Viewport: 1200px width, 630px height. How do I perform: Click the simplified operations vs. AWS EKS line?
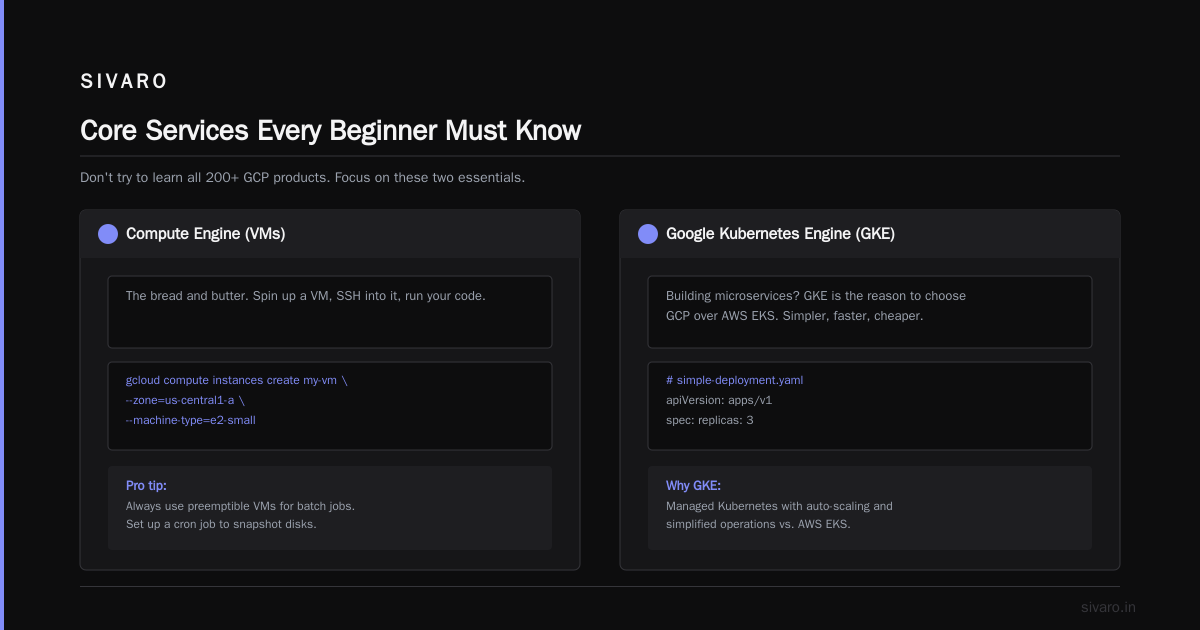click(x=758, y=524)
